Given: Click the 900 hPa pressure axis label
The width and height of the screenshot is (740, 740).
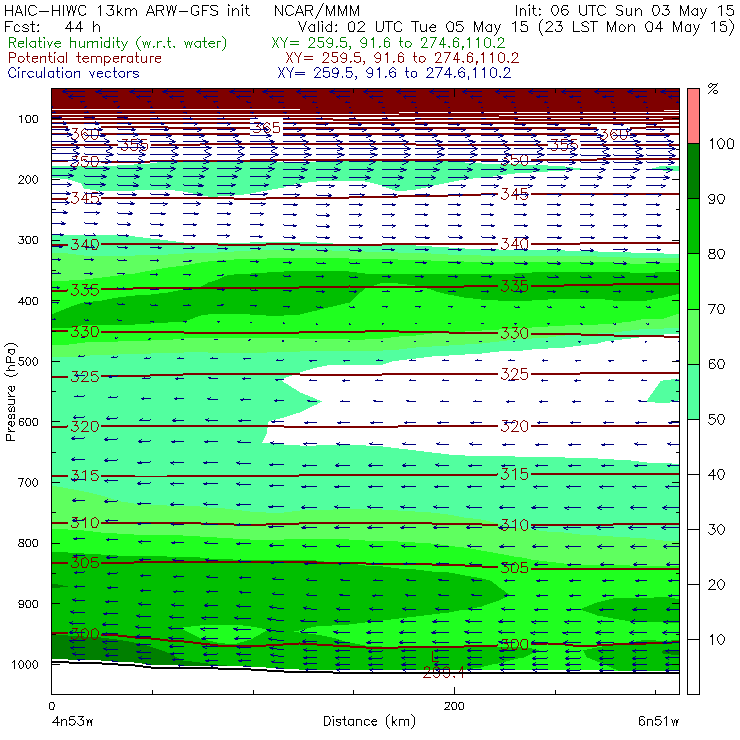Looking at the screenshot, I should tap(28, 604).
